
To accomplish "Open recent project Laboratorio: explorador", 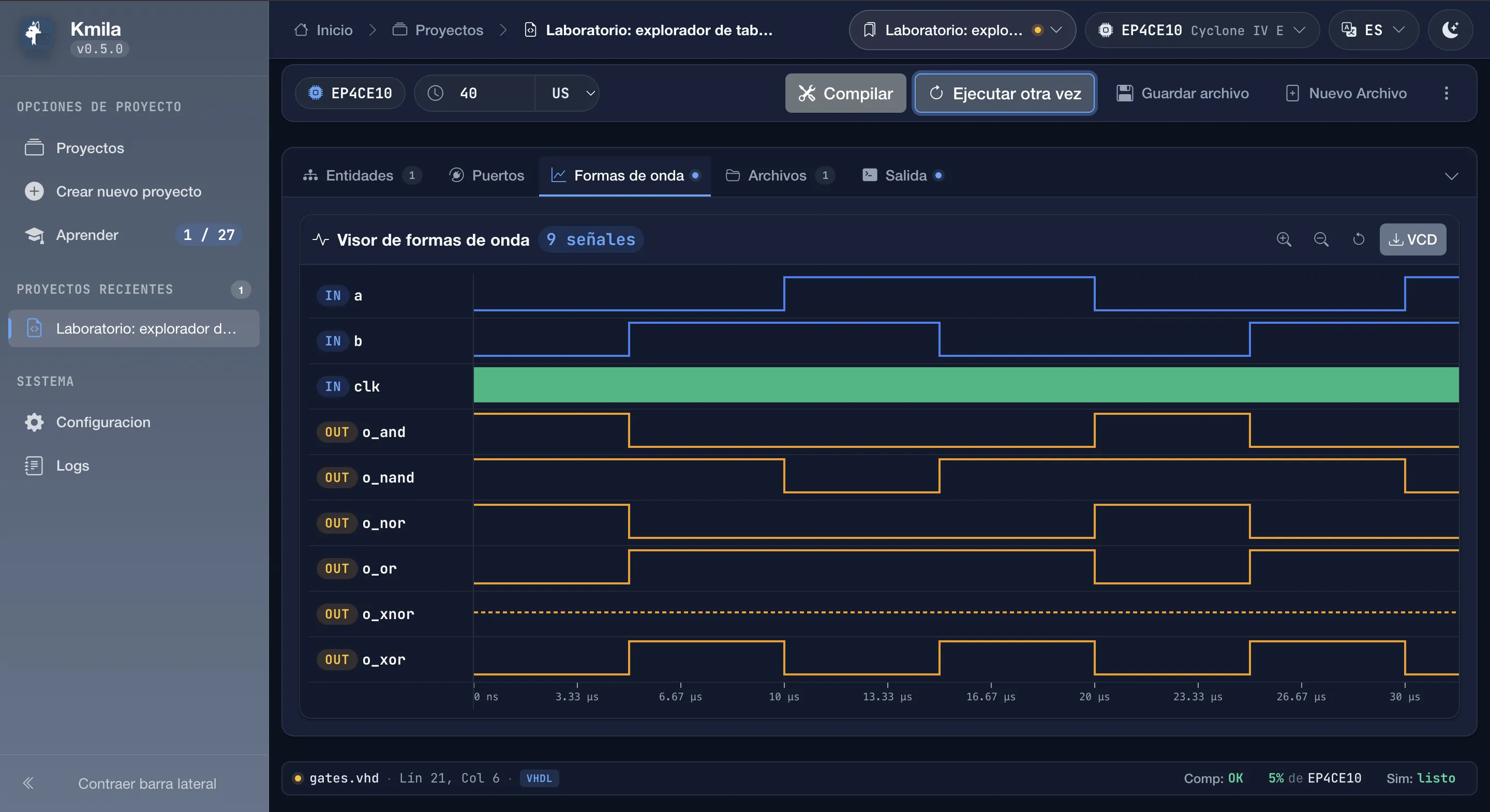I will 134,328.
